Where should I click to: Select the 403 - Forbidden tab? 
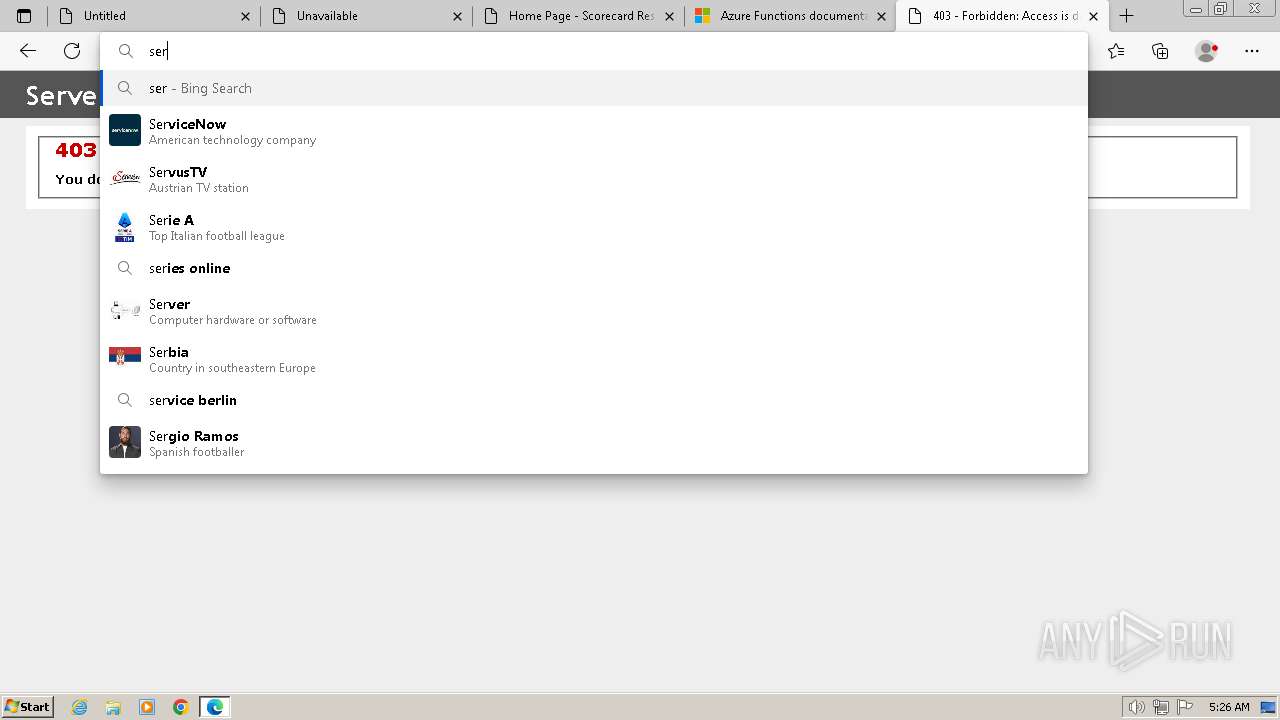pyautogui.click(x=1002, y=16)
